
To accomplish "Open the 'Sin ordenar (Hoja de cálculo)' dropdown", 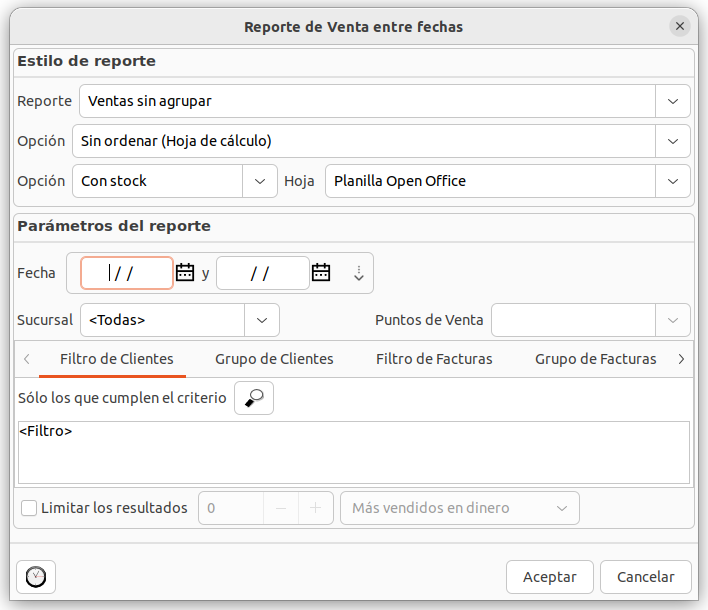I will (x=672, y=141).
